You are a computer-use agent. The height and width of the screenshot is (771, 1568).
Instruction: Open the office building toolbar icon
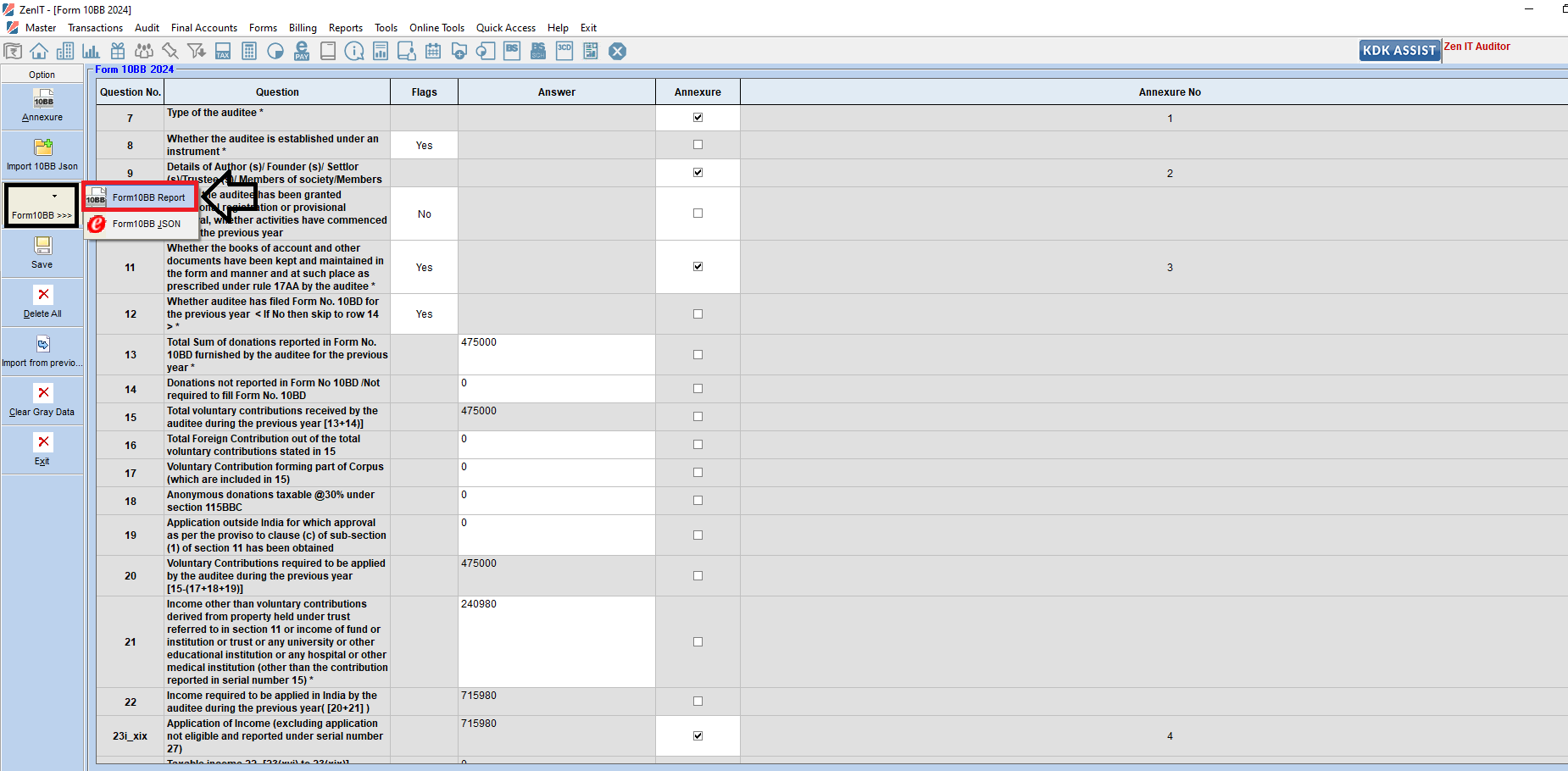coord(65,52)
